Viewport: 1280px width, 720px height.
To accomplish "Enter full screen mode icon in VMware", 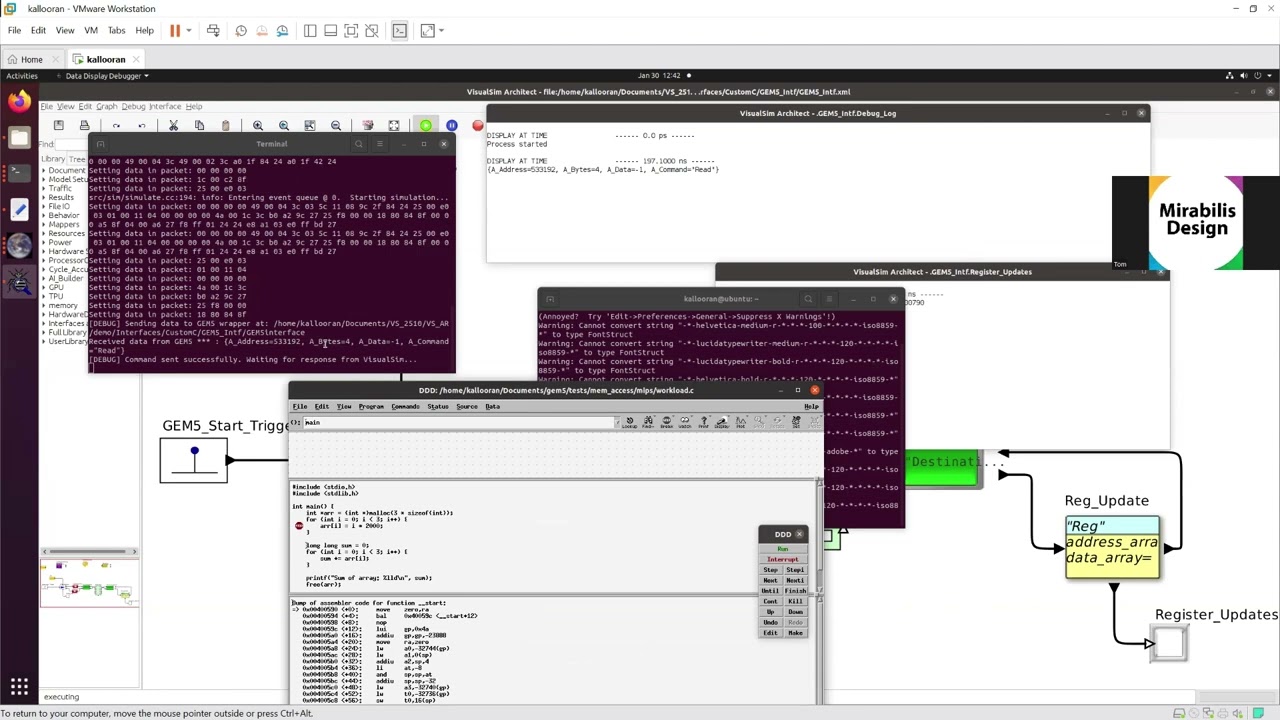I will [351, 31].
